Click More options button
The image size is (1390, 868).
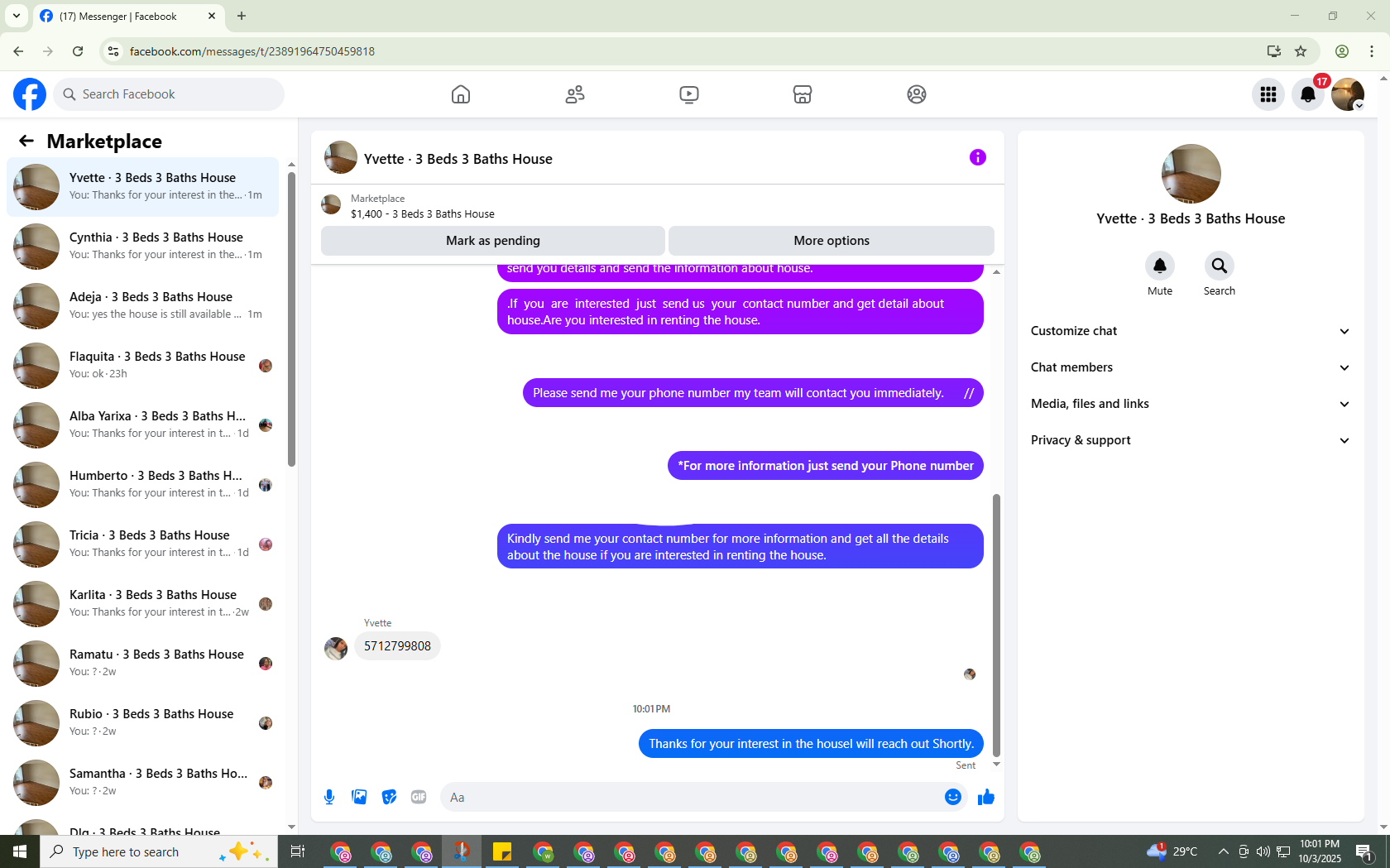(832, 241)
